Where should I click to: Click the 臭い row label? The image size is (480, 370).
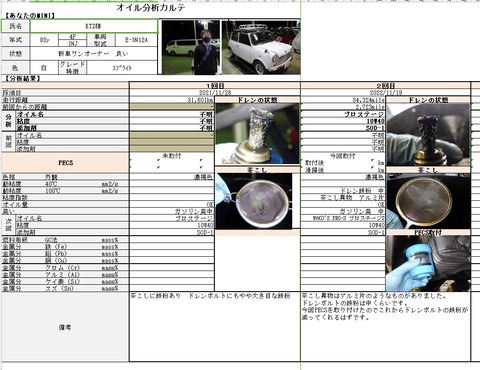[8, 211]
